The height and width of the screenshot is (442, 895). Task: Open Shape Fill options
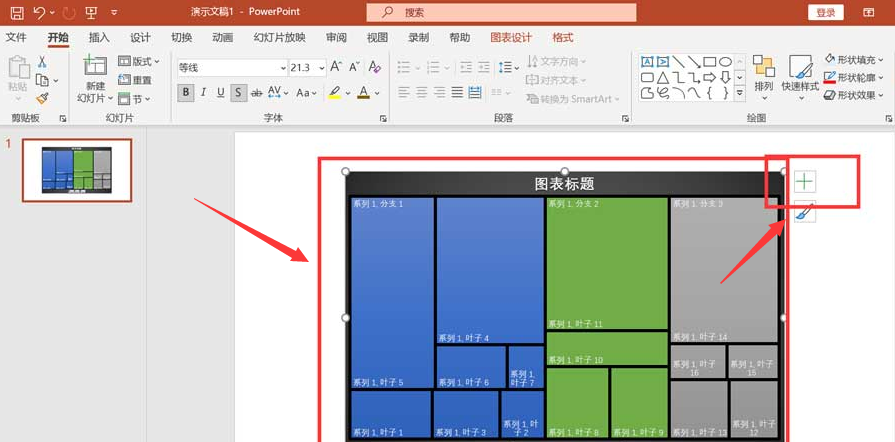853,59
